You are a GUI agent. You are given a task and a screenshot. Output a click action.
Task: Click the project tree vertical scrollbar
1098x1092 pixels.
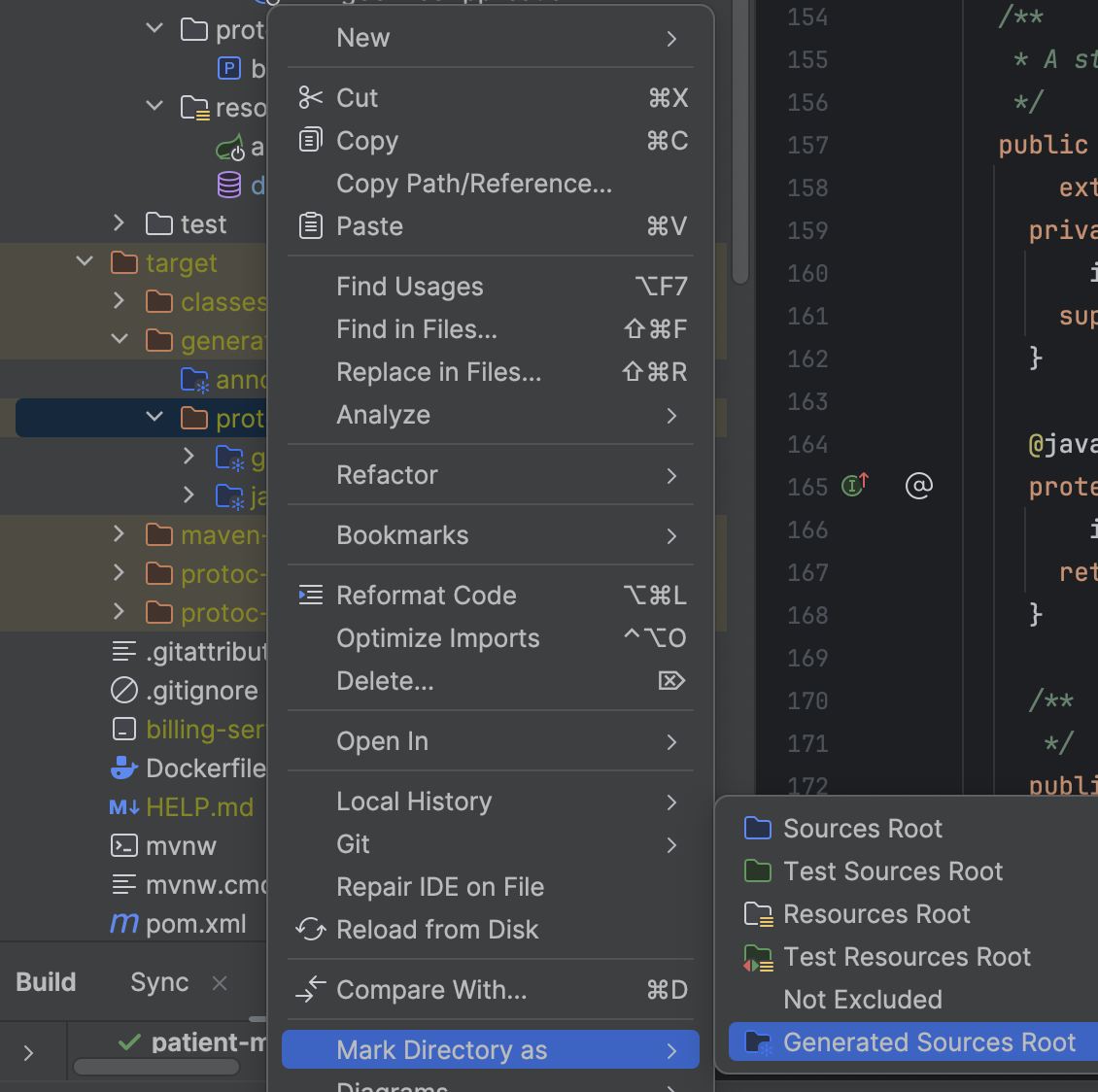tap(740, 146)
